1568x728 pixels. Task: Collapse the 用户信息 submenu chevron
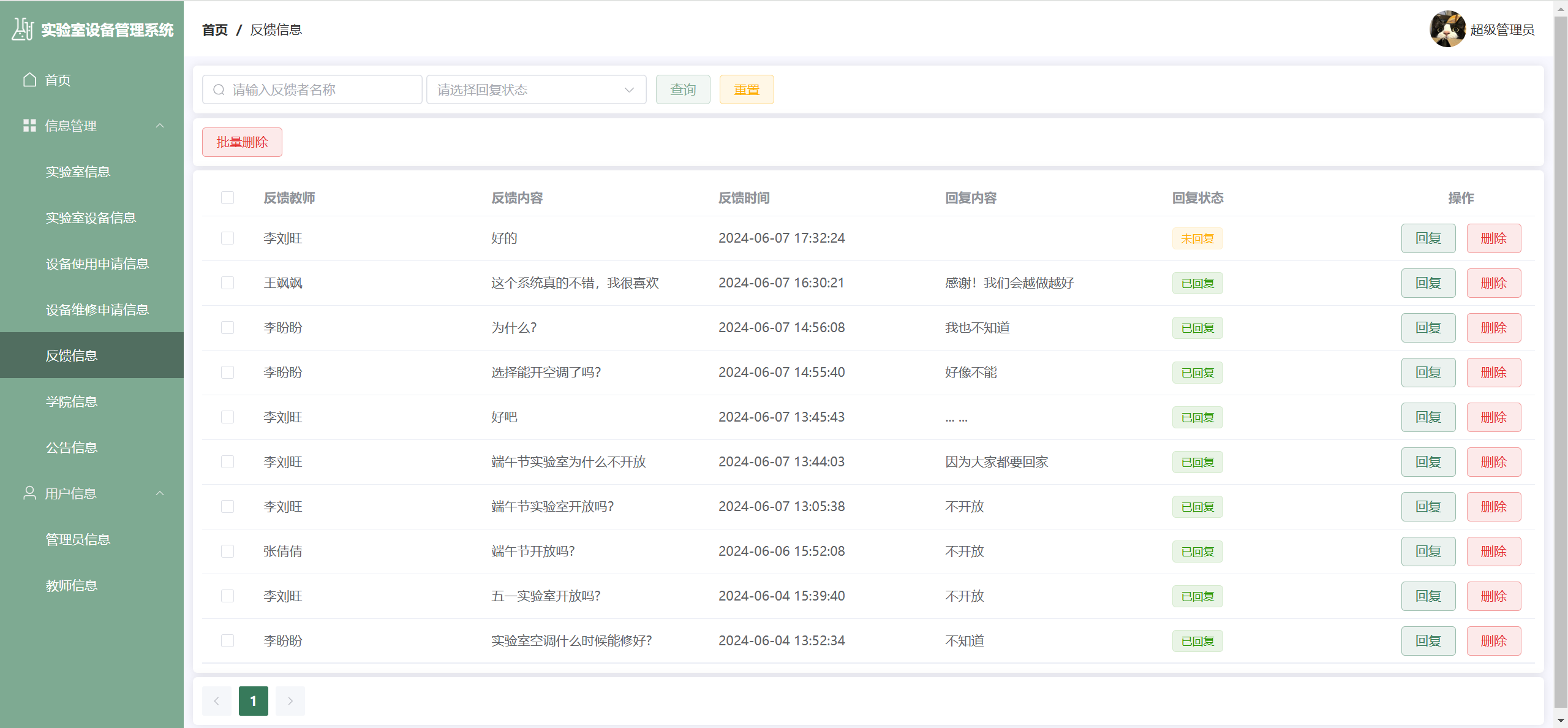coord(160,493)
